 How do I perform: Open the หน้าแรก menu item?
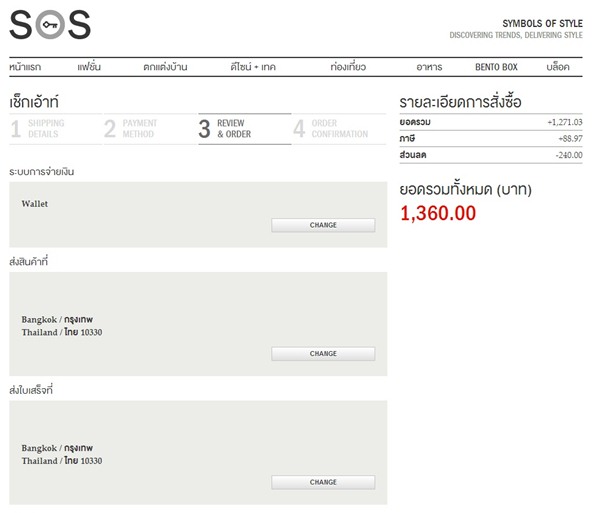(x=25, y=67)
